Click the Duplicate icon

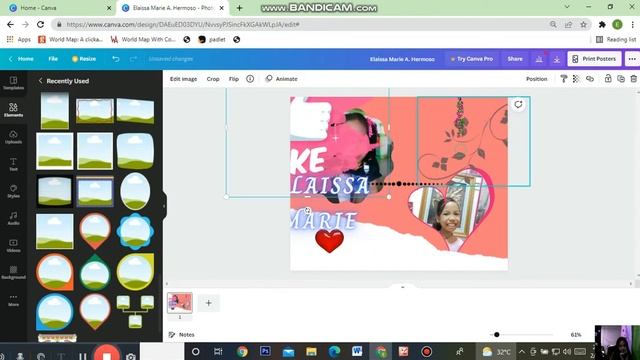(x=621, y=79)
